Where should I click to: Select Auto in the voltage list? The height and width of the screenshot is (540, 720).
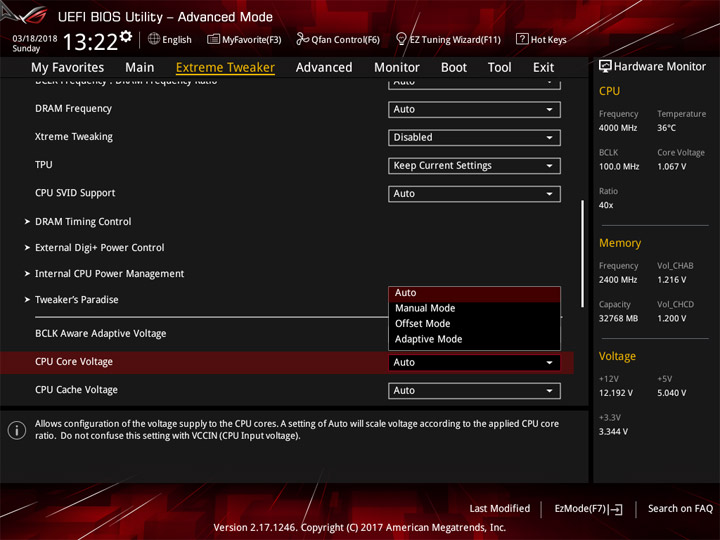(x=474, y=293)
